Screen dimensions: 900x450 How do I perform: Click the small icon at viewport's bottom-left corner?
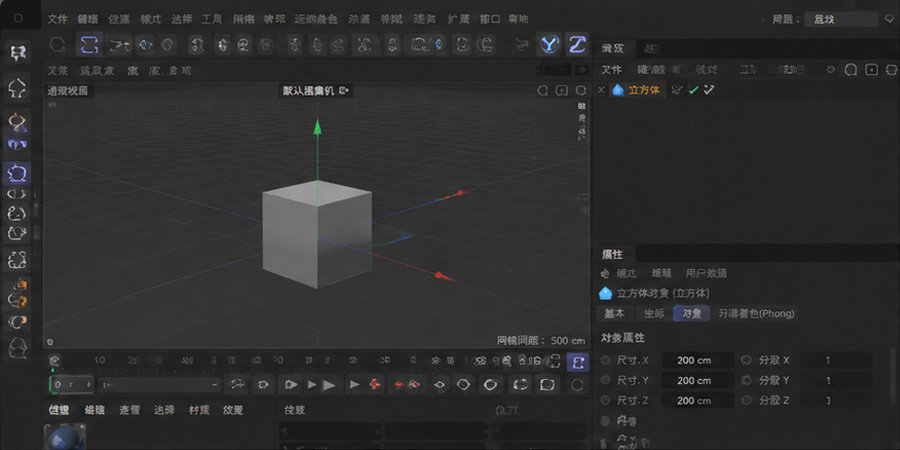(50, 342)
